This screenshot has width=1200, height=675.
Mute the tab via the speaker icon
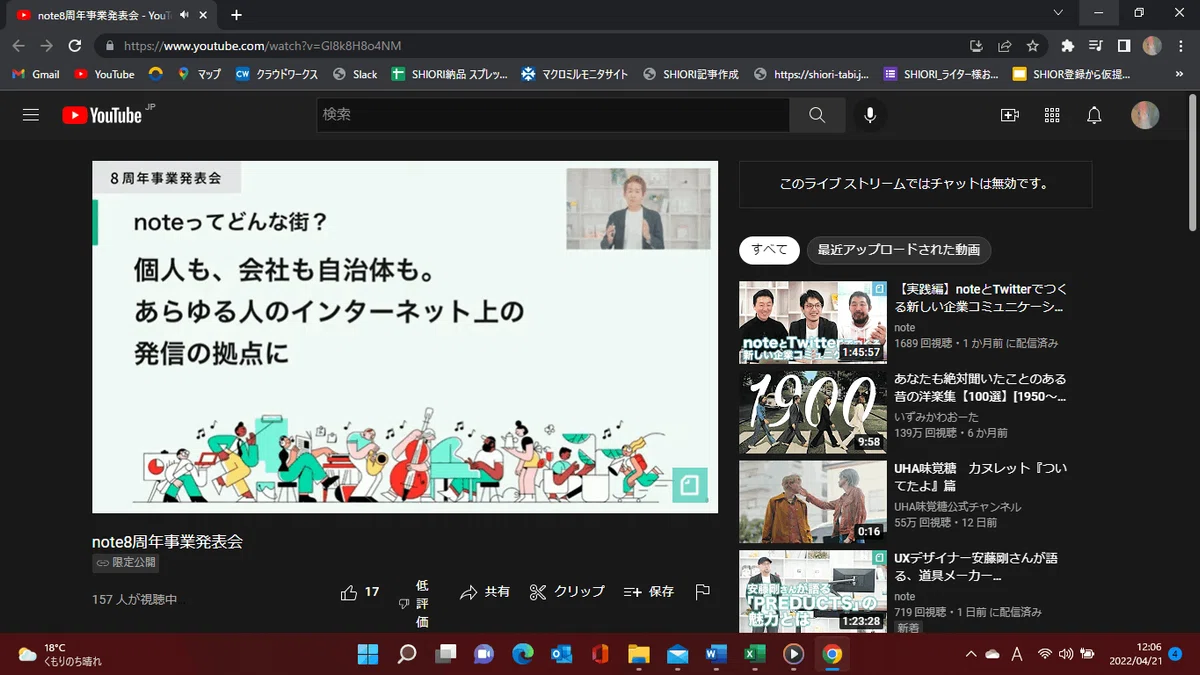pyautogui.click(x=185, y=15)
